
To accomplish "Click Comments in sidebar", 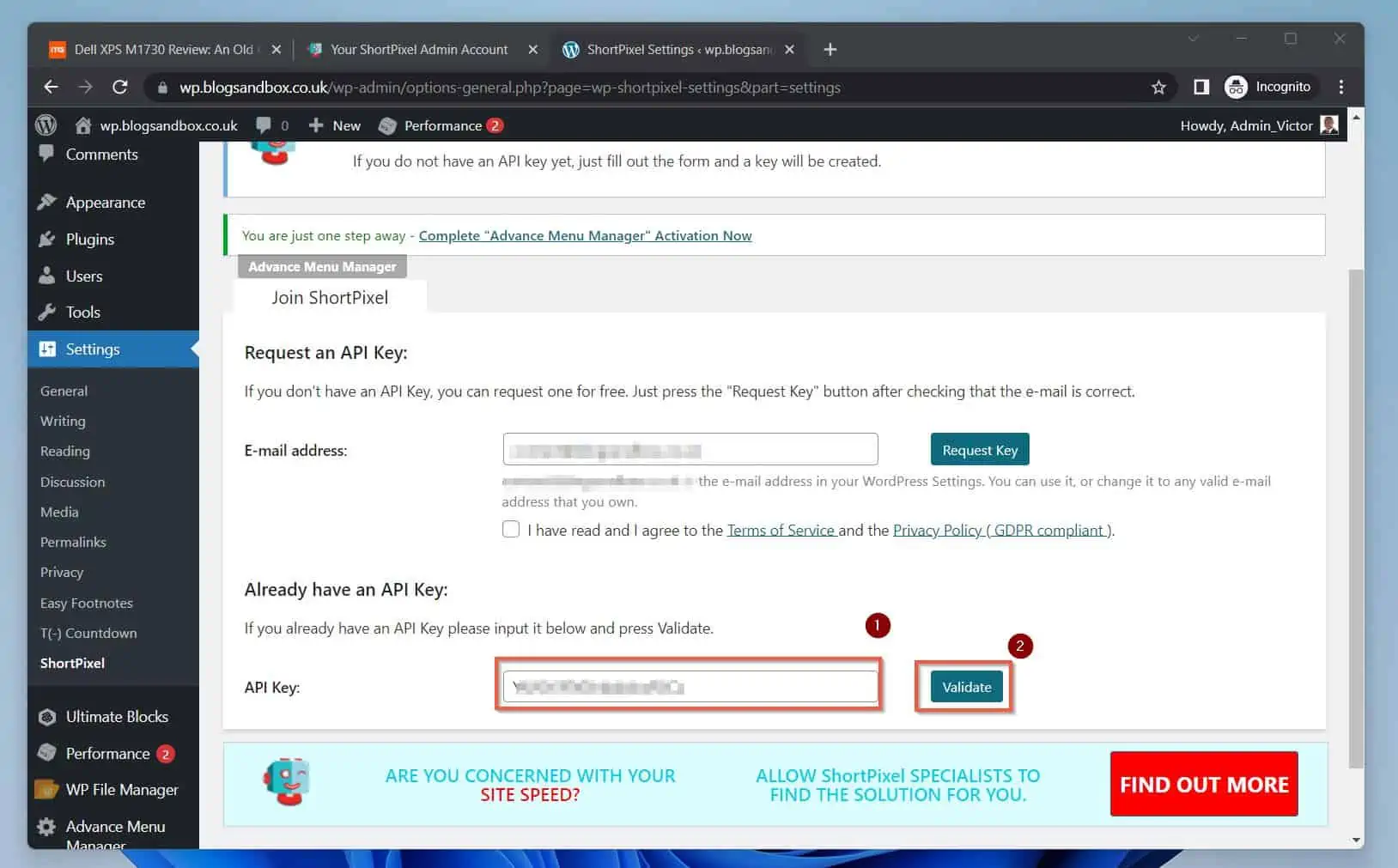I will 101,155.
